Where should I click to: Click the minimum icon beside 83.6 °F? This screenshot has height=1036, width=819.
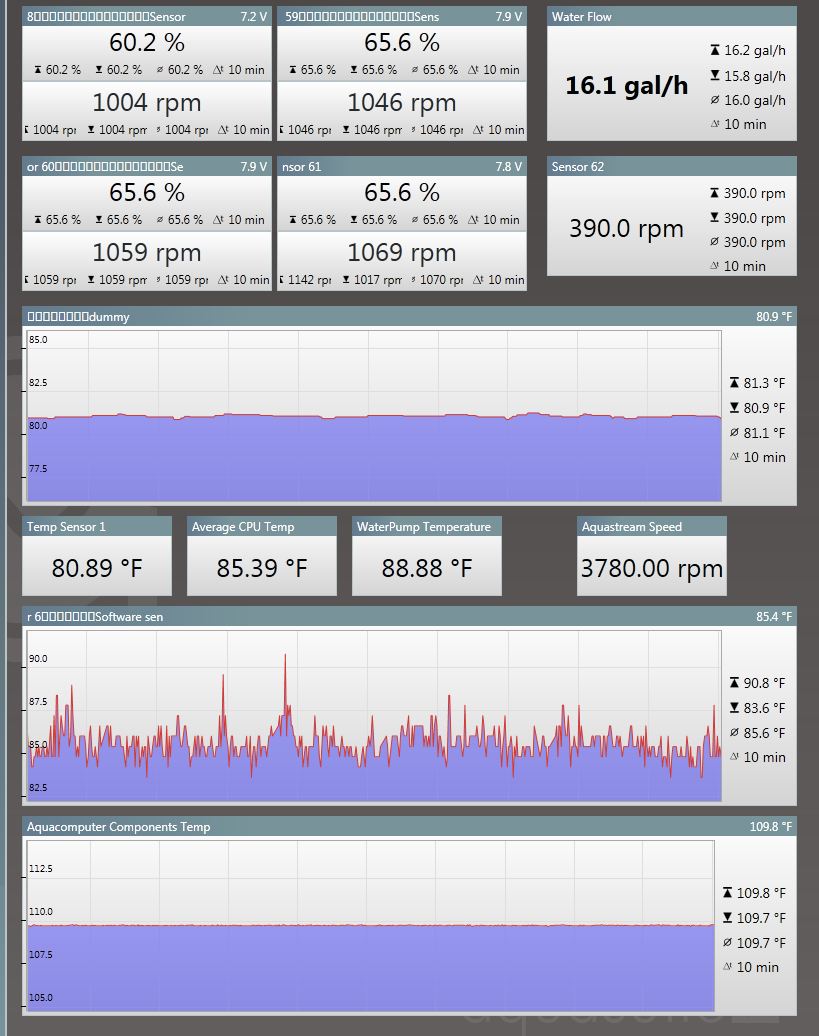(x=734, y=708)
